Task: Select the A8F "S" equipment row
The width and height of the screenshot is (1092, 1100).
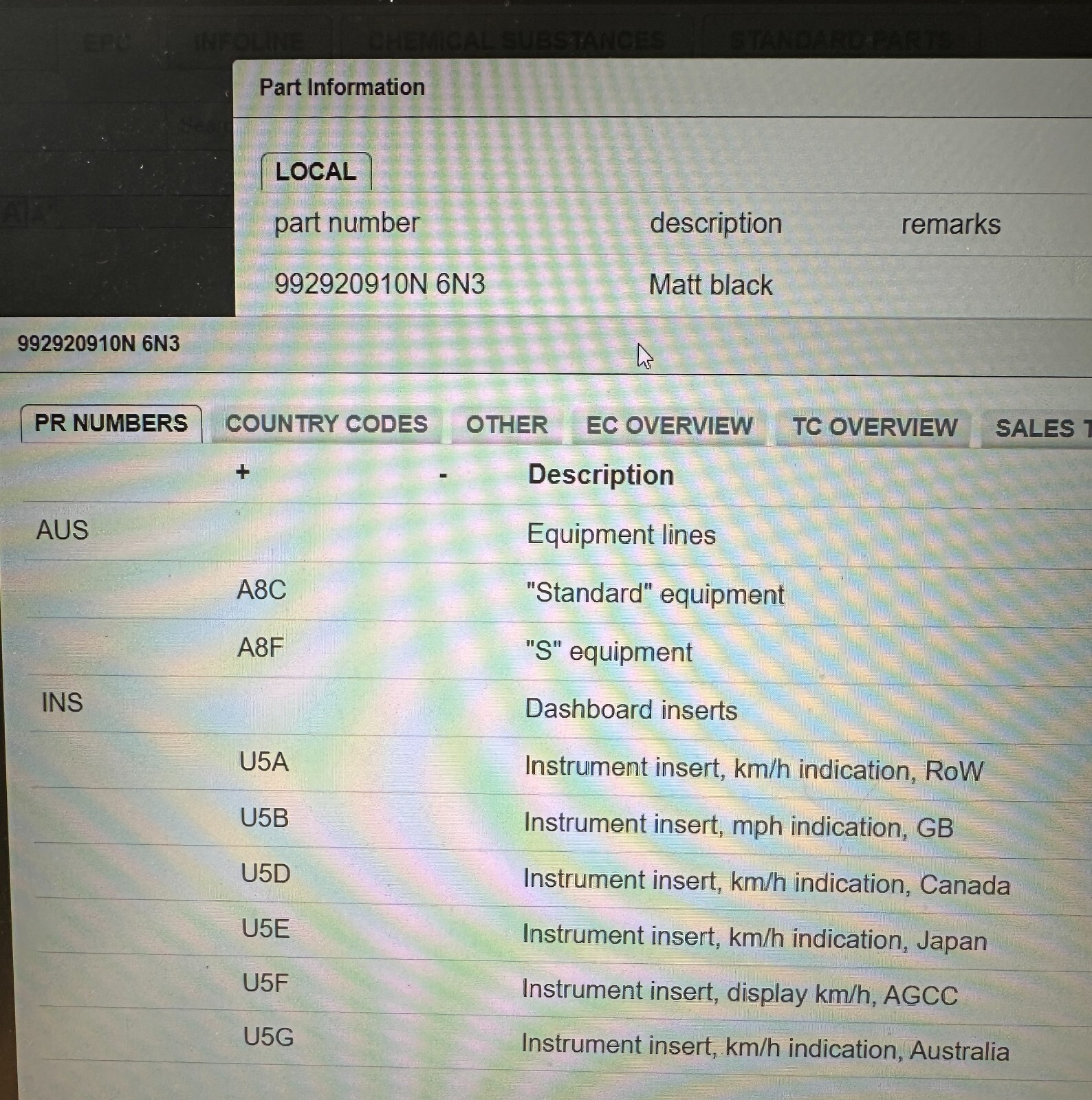Action: click(x=609, y=651)
